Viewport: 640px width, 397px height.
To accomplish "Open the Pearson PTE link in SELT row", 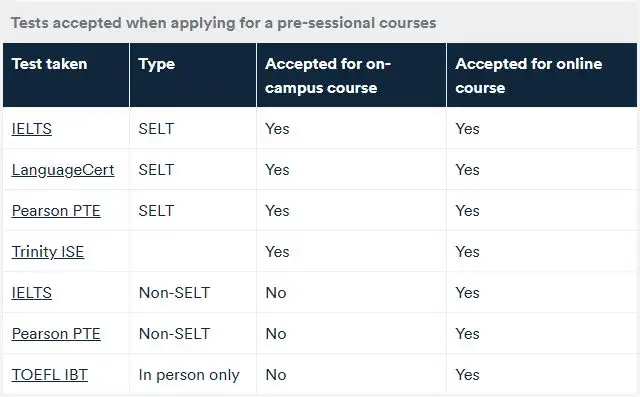I will click(x=56, y=211).
